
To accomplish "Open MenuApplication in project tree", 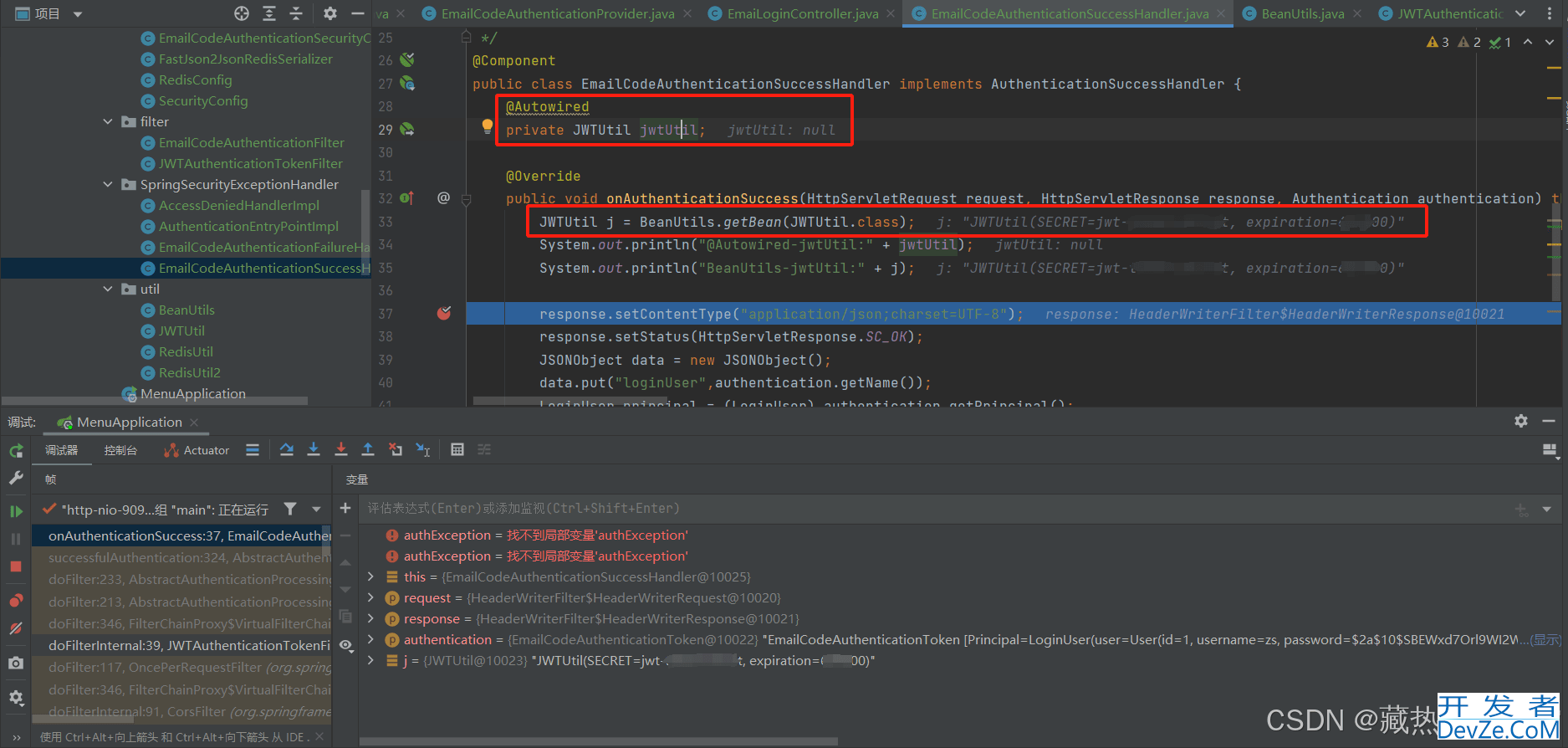I will point(192,393).
